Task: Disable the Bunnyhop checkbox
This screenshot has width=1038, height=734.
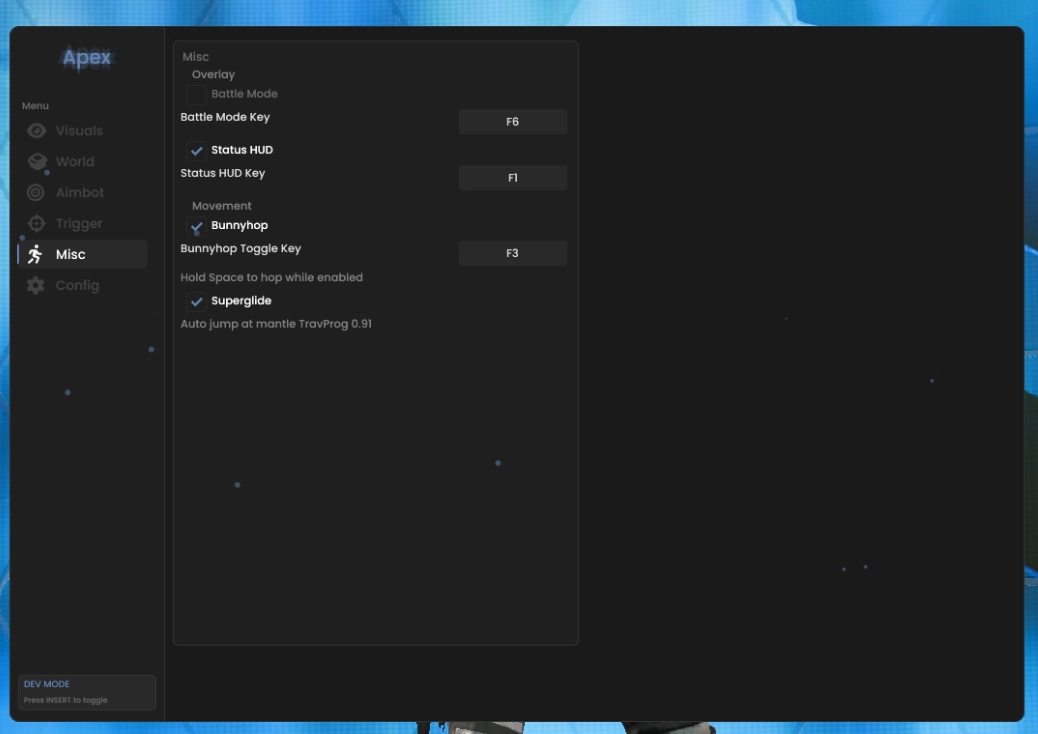Action: click(x=196, y=226)
